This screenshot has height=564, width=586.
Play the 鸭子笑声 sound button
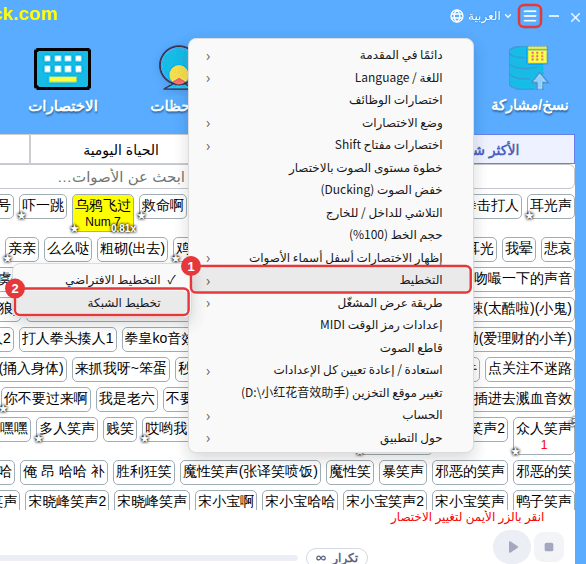point(544,501)
